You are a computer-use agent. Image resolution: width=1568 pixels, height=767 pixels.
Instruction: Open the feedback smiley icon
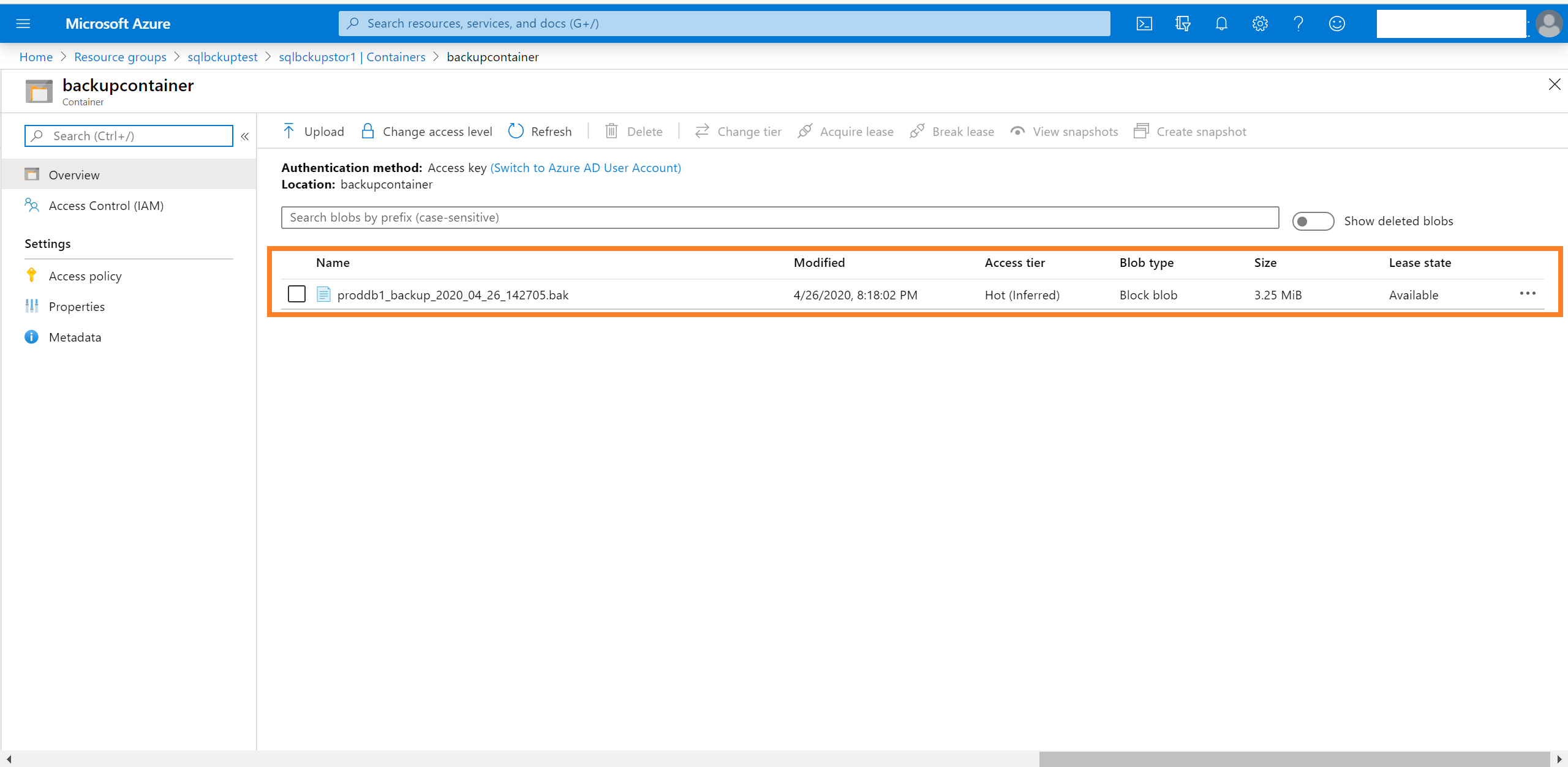[x=1336, y=24]
